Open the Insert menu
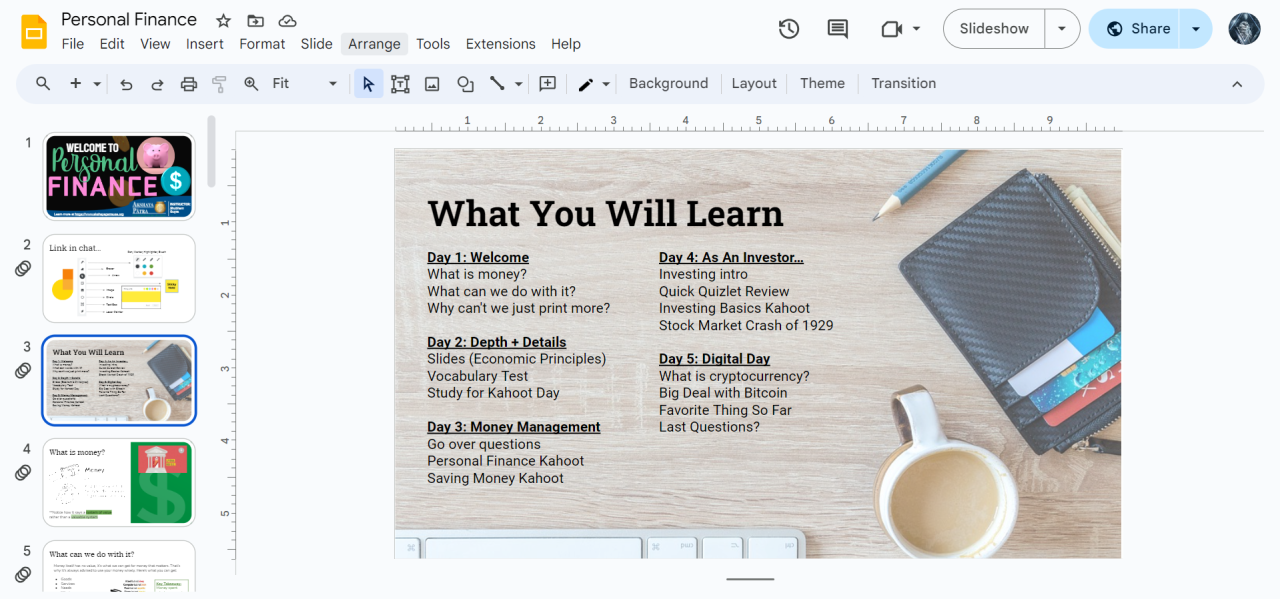The width and height of the screenshot is (1280, 599). click(205, 44)
